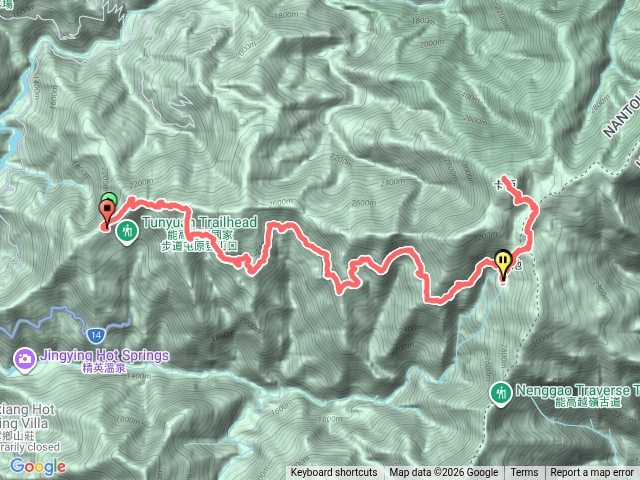The image size is (640, 480).
Task: Click the red end-point marker pin
Action: [107, 214]
